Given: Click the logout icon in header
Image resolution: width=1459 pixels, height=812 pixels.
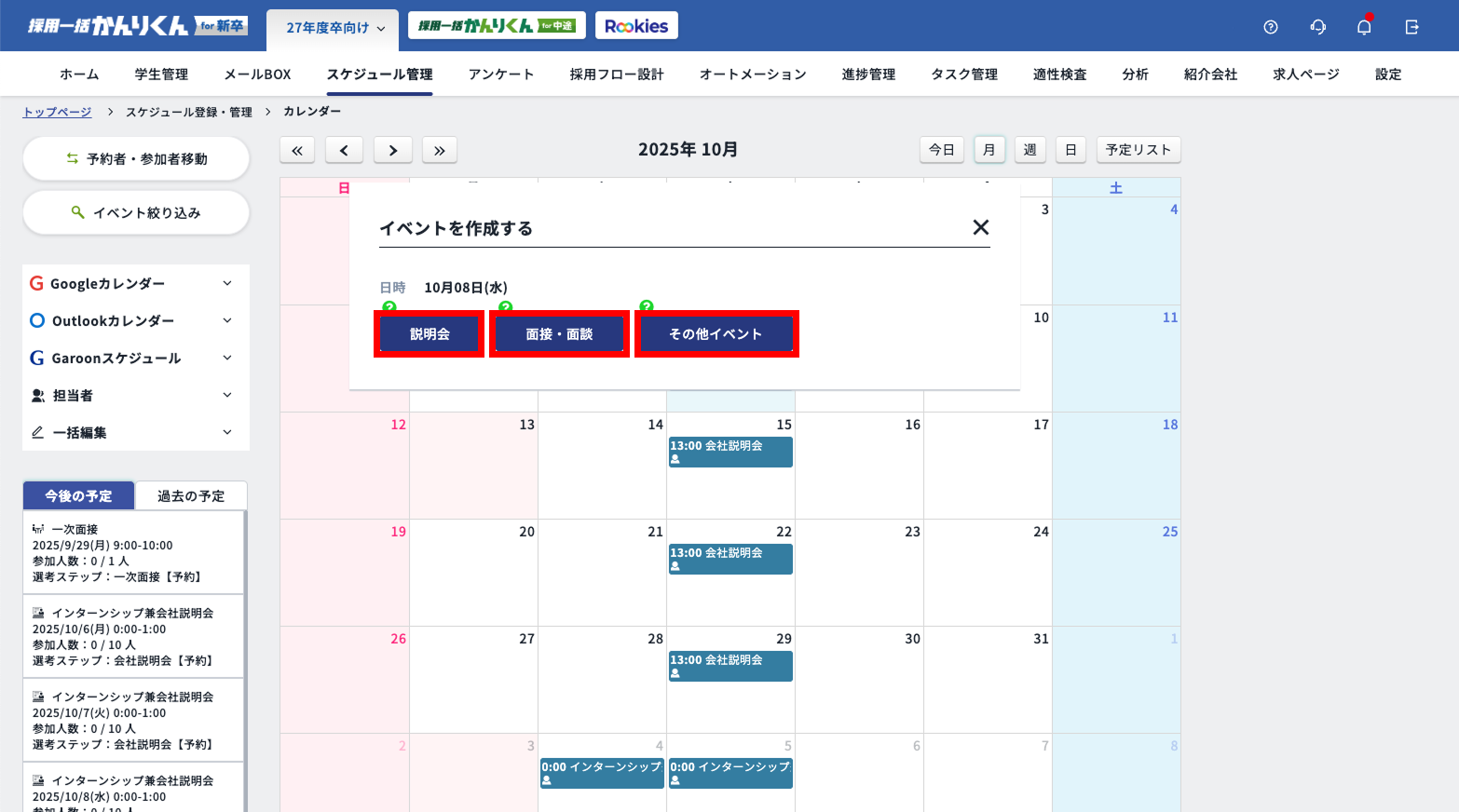Looking at the screenshot, I should pos(1411,27).
